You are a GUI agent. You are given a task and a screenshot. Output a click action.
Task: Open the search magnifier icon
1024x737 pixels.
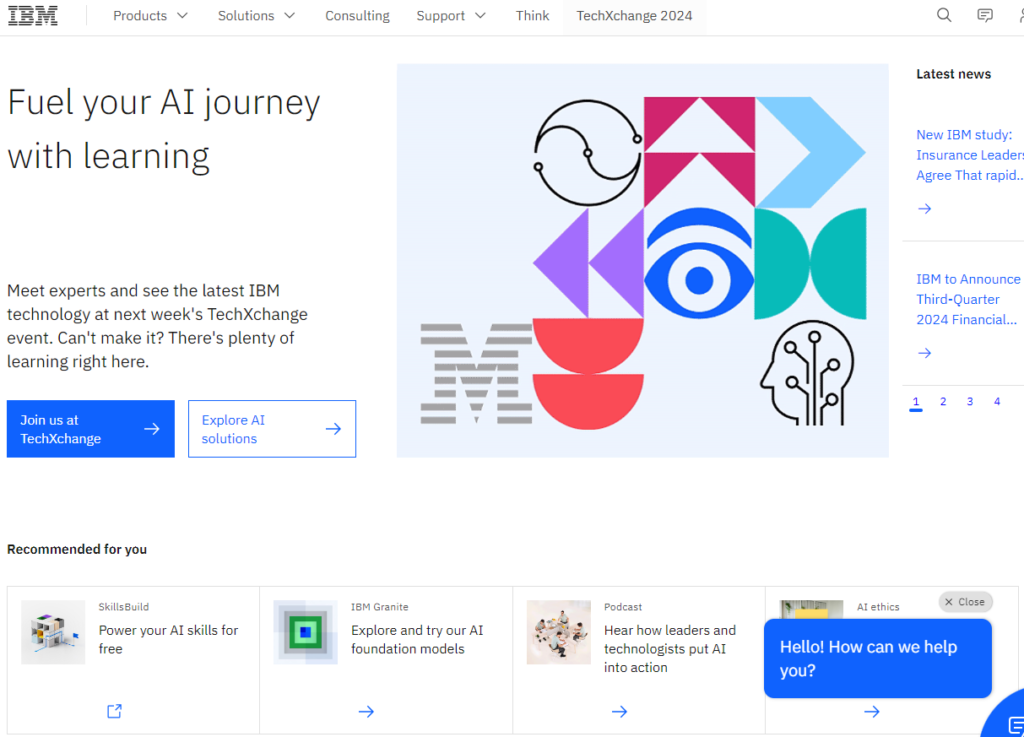[x=944, y=15]
